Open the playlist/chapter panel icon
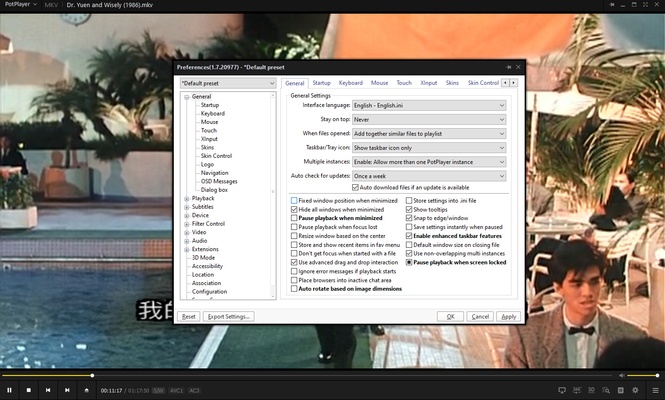 tap(620, 390)
